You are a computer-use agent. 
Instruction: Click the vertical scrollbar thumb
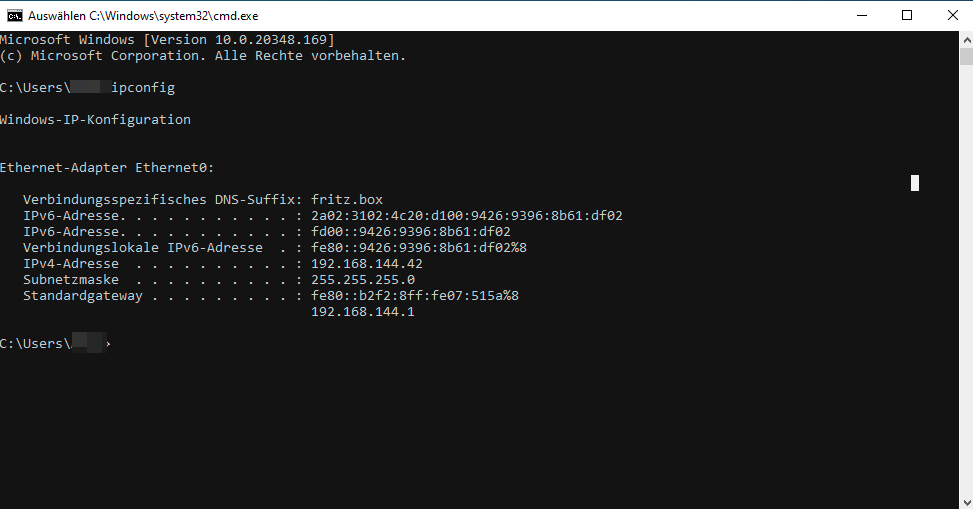[x=966, y=56]
